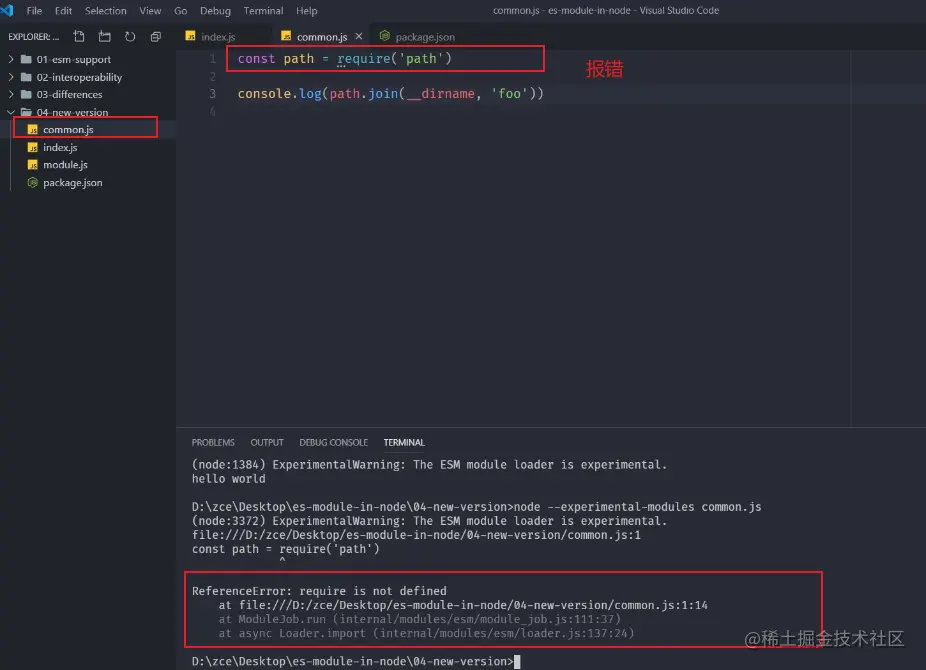Switch to the OUTPUT panel tab
Image resolution: width=926 pixels, height=670 pixels.
[x=267, y=442]
